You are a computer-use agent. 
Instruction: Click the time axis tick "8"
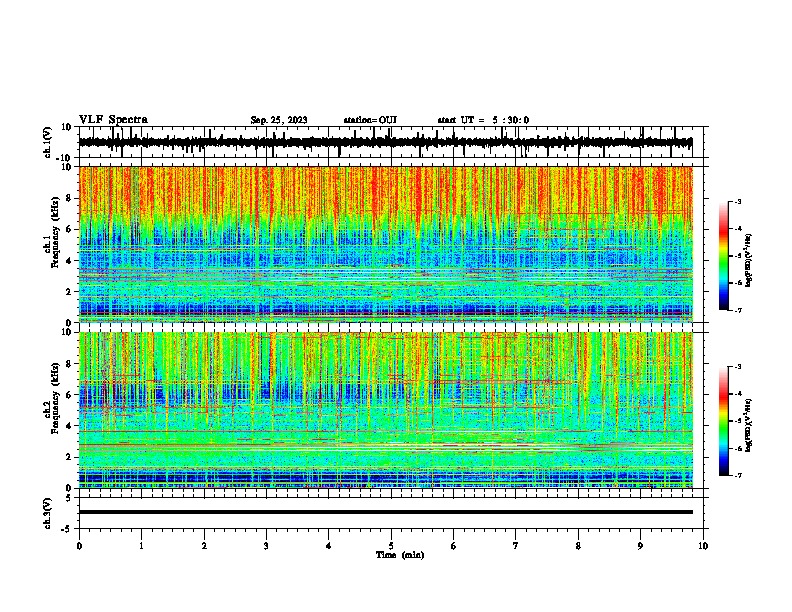click(578, 546)
